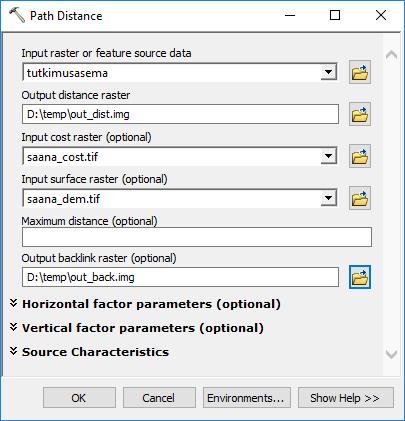Viewport: 405px width, 421px height.
Task: Open the Environments settings
Action: [x=247, y=398]
